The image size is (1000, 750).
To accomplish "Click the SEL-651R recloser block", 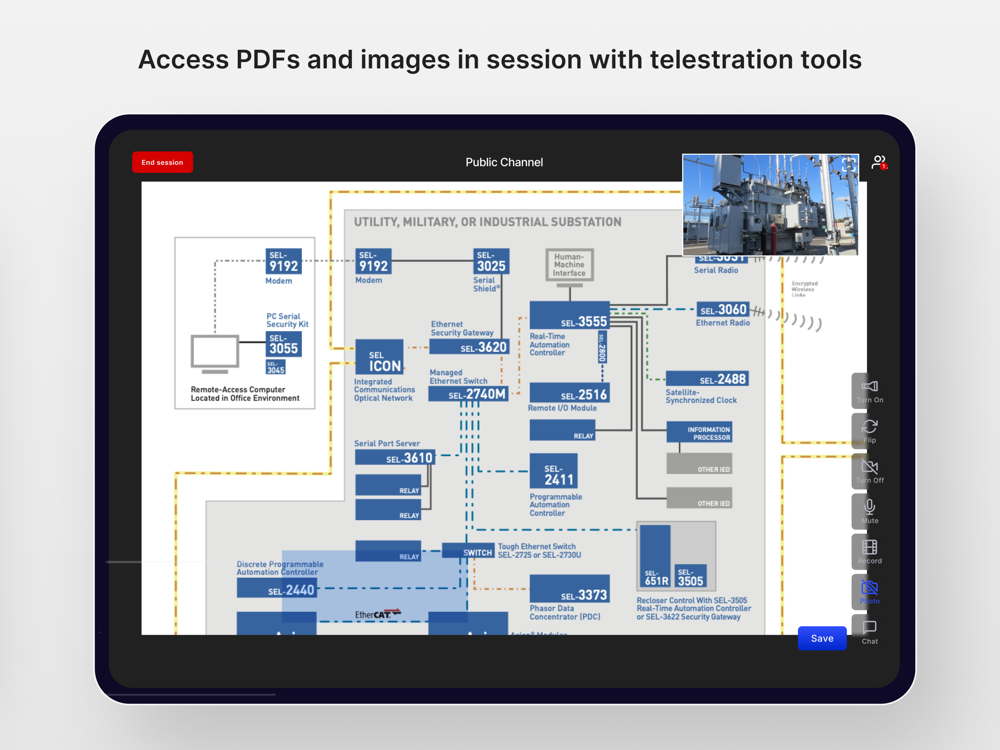I will (655, 555).
